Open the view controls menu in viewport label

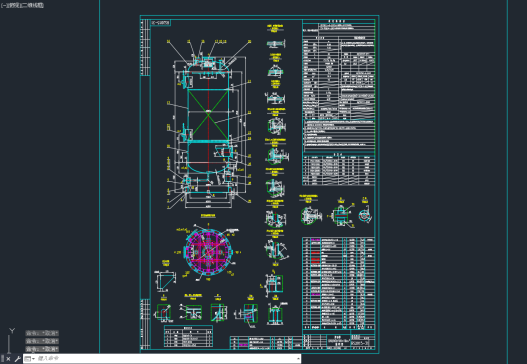(13, 5)
